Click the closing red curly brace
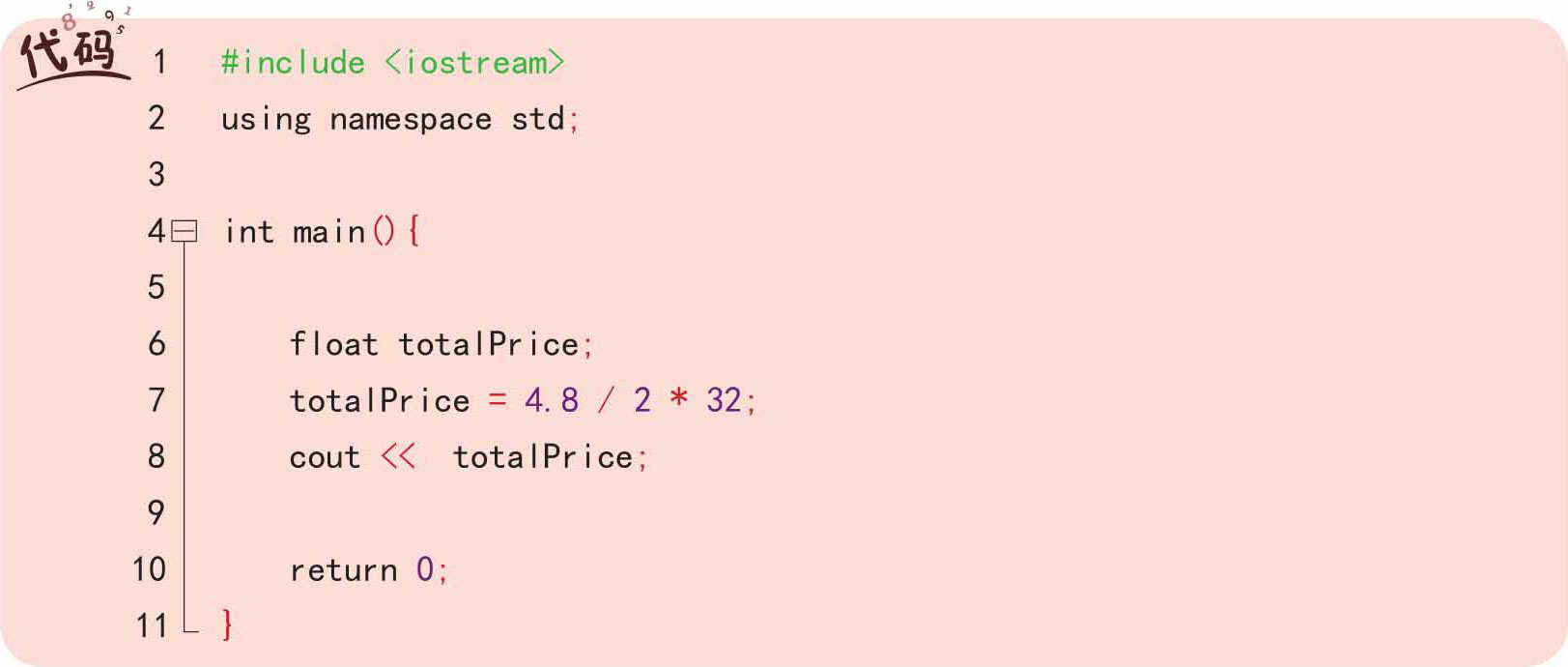 tap(227, 625)
